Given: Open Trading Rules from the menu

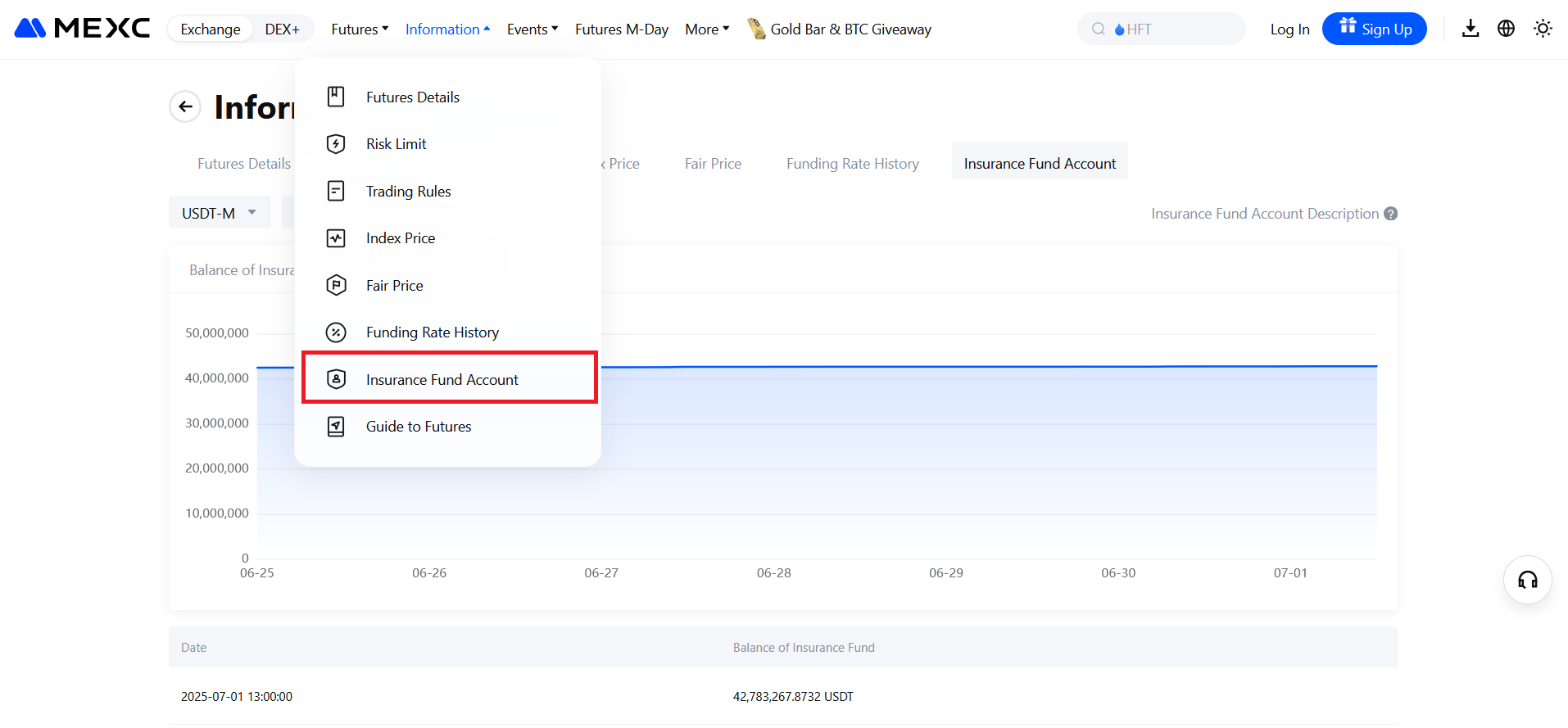Looking at the screenshot, I should (x=408, y=192).
